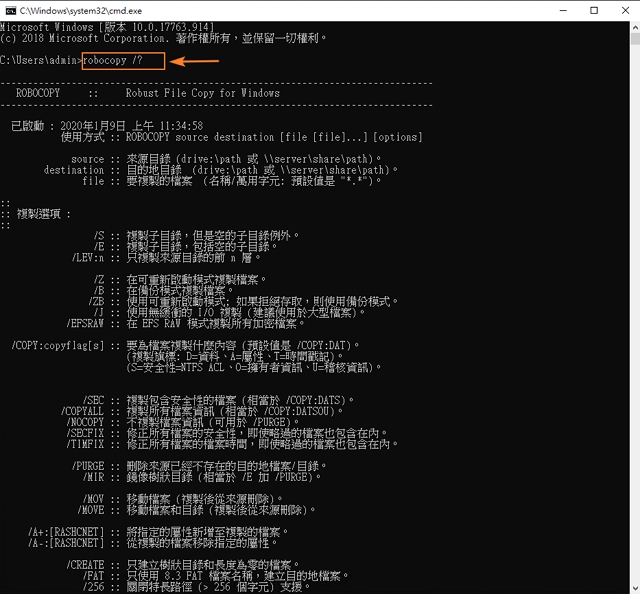The width and height of the screenshot is (640, 594).
Task: Minimize the cmd.exe window
Action: [563, 11]
